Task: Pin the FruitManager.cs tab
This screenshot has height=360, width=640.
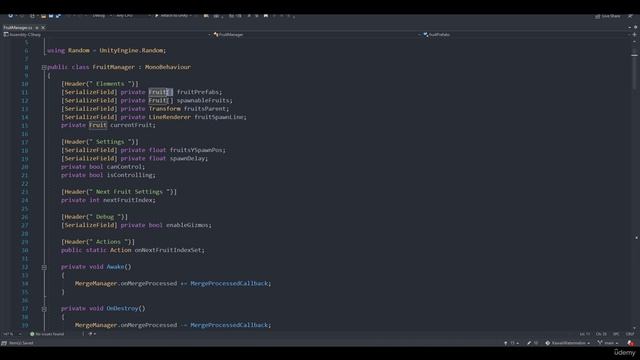Action: [37, 28]
